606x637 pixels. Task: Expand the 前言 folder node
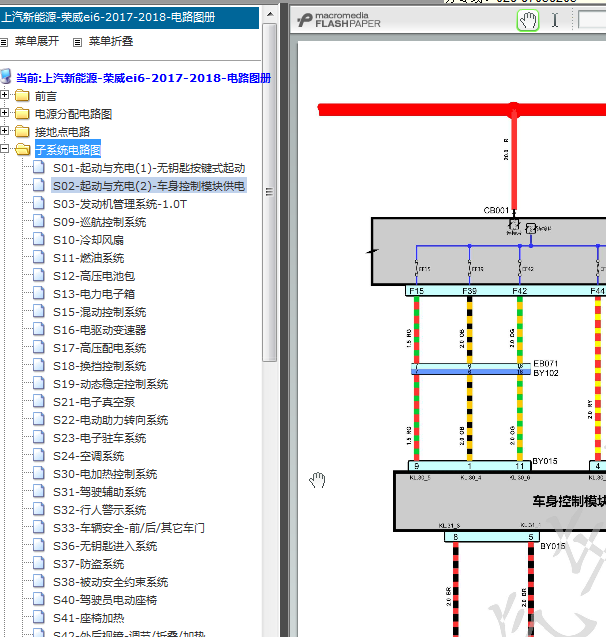point(4,95)
